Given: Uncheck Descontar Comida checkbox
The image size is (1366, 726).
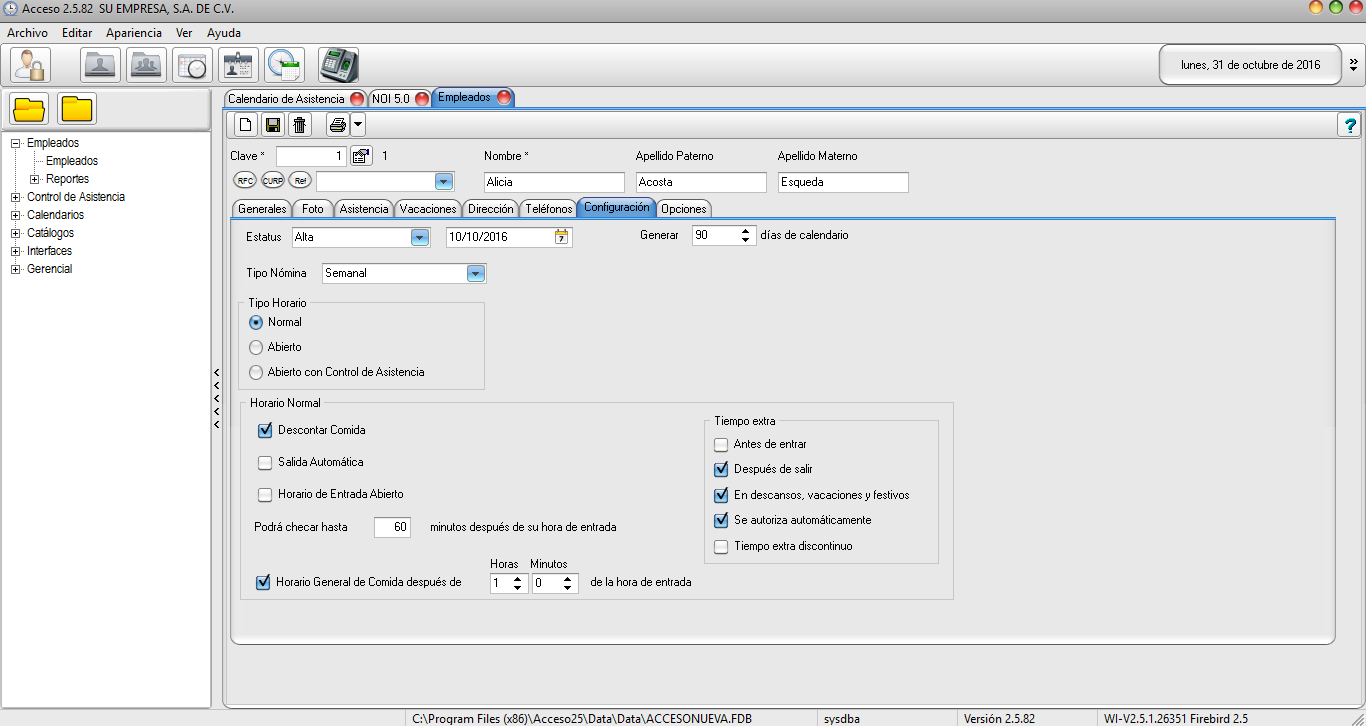Looking at the screenshot, I should 265,431.
